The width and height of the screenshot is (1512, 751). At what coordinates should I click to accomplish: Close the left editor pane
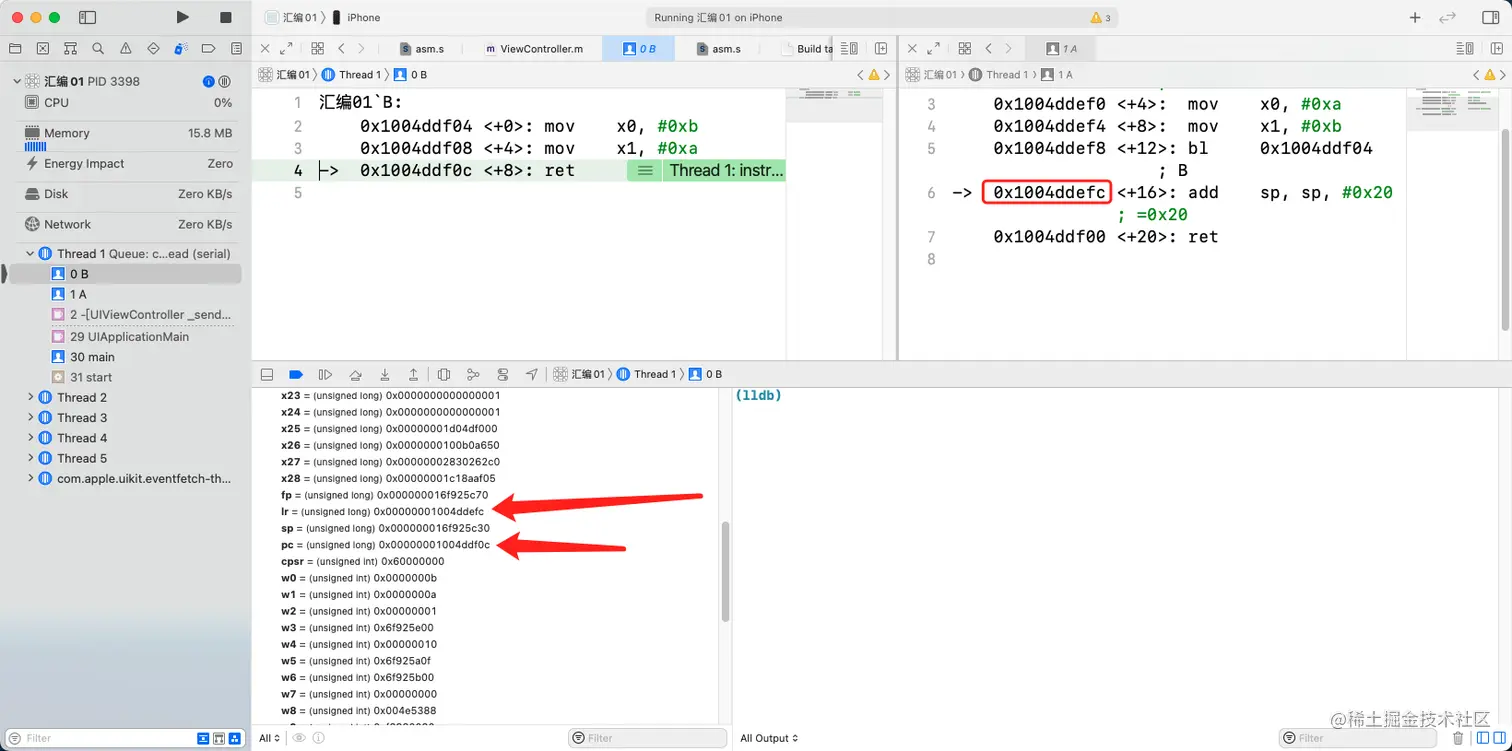point(265,48)
